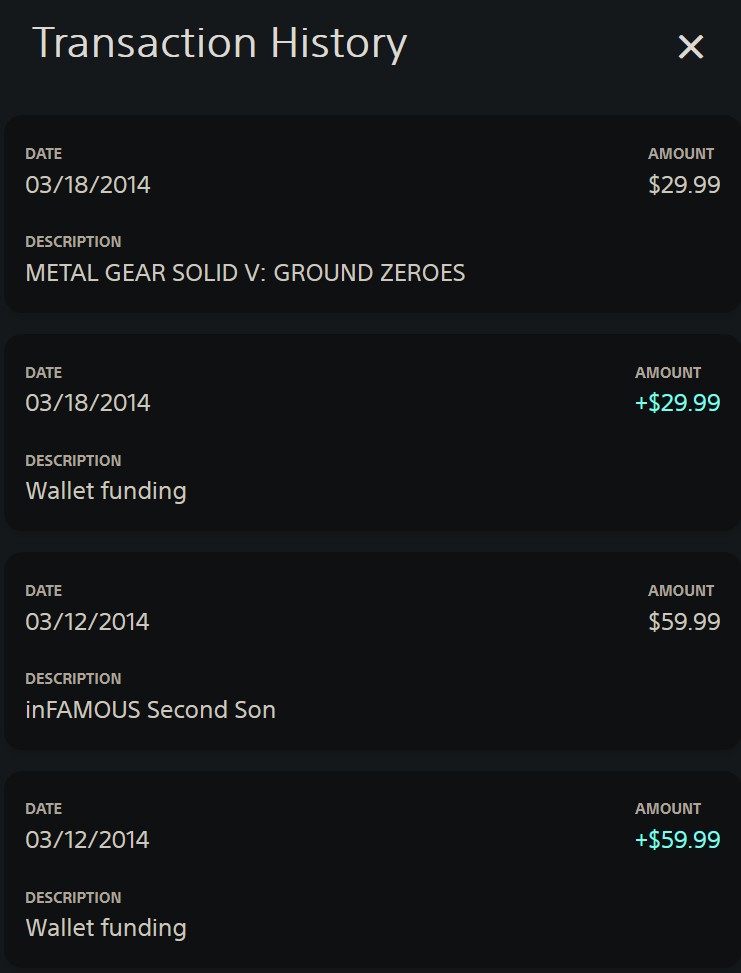Click the AMOUNT label above +$29.99
741x973 pixels.
pos(668,373)
